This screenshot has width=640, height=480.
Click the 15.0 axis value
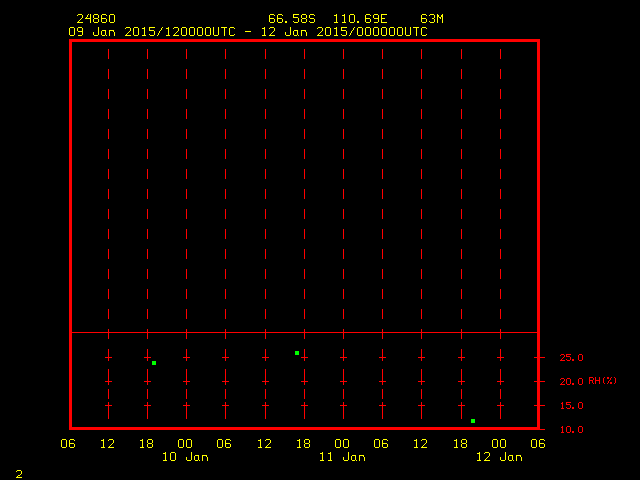coord(571,406)
